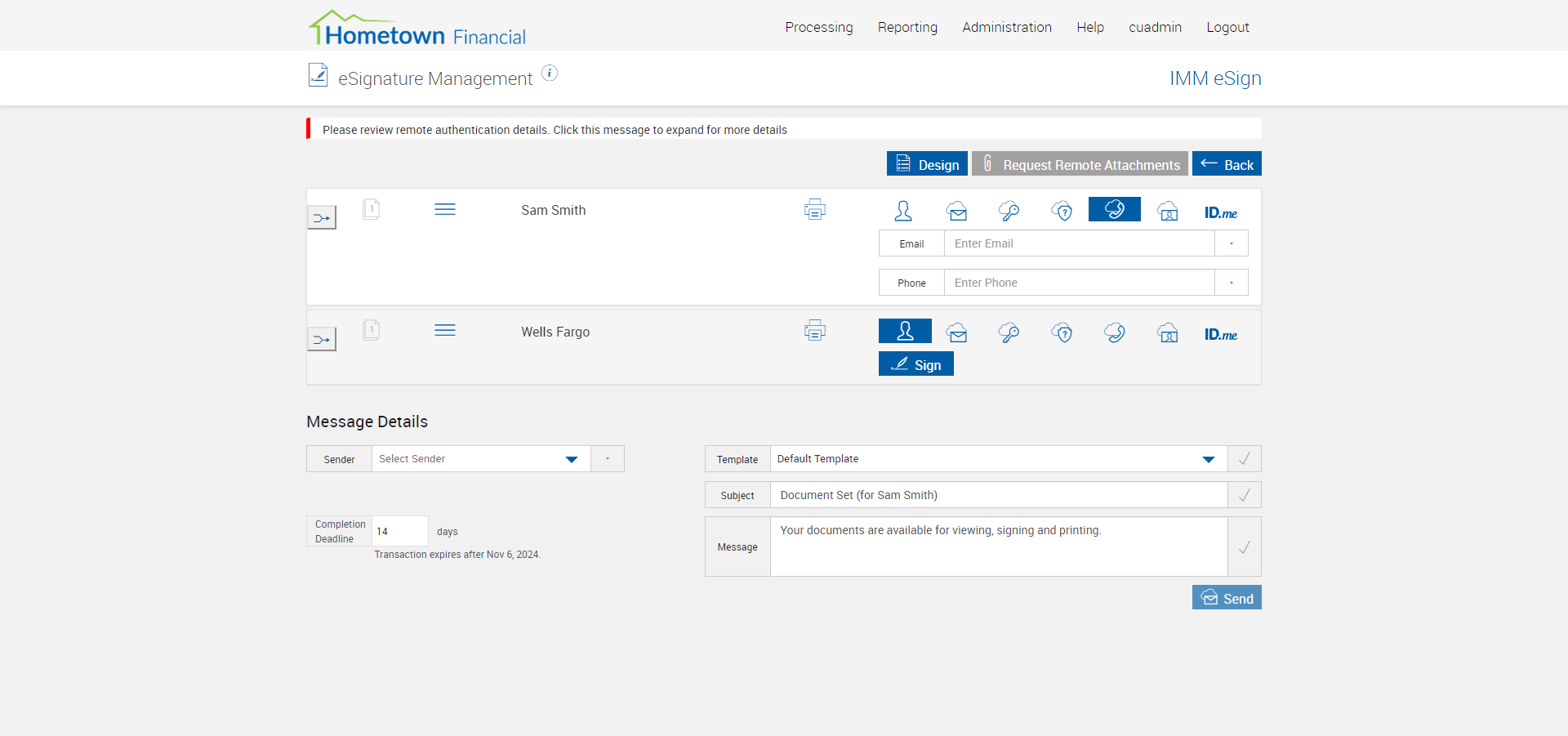Click the Message text area
The image size is (1568, 736).
(x=999, y=546)
